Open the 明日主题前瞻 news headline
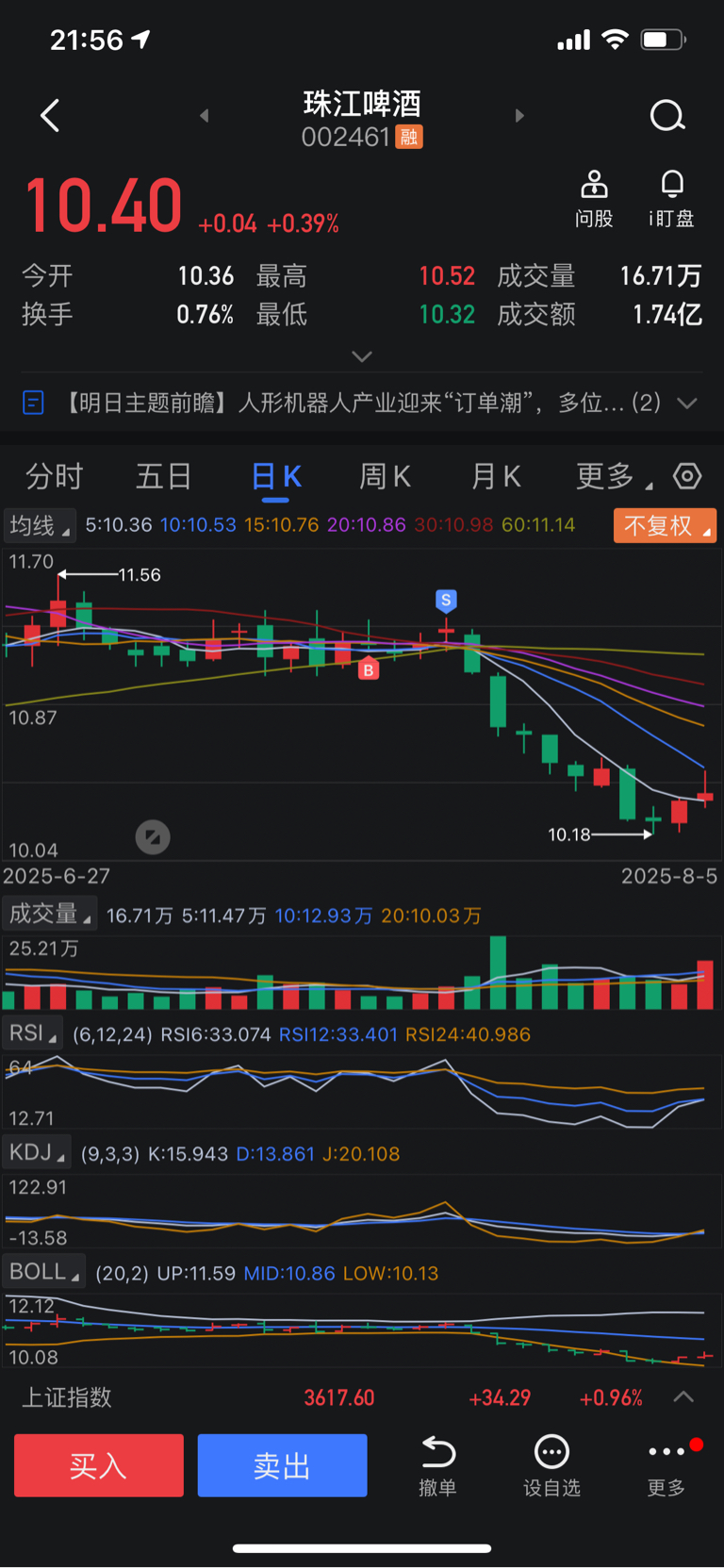724x1568 pixels. [359, 404]
